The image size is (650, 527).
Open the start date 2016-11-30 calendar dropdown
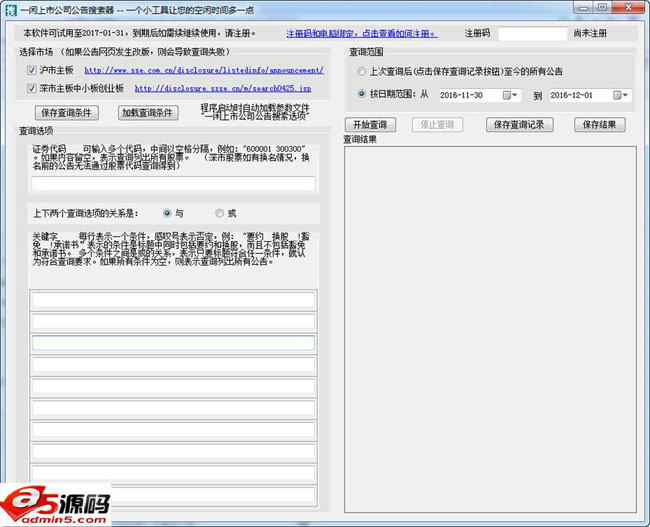(510, 95)
